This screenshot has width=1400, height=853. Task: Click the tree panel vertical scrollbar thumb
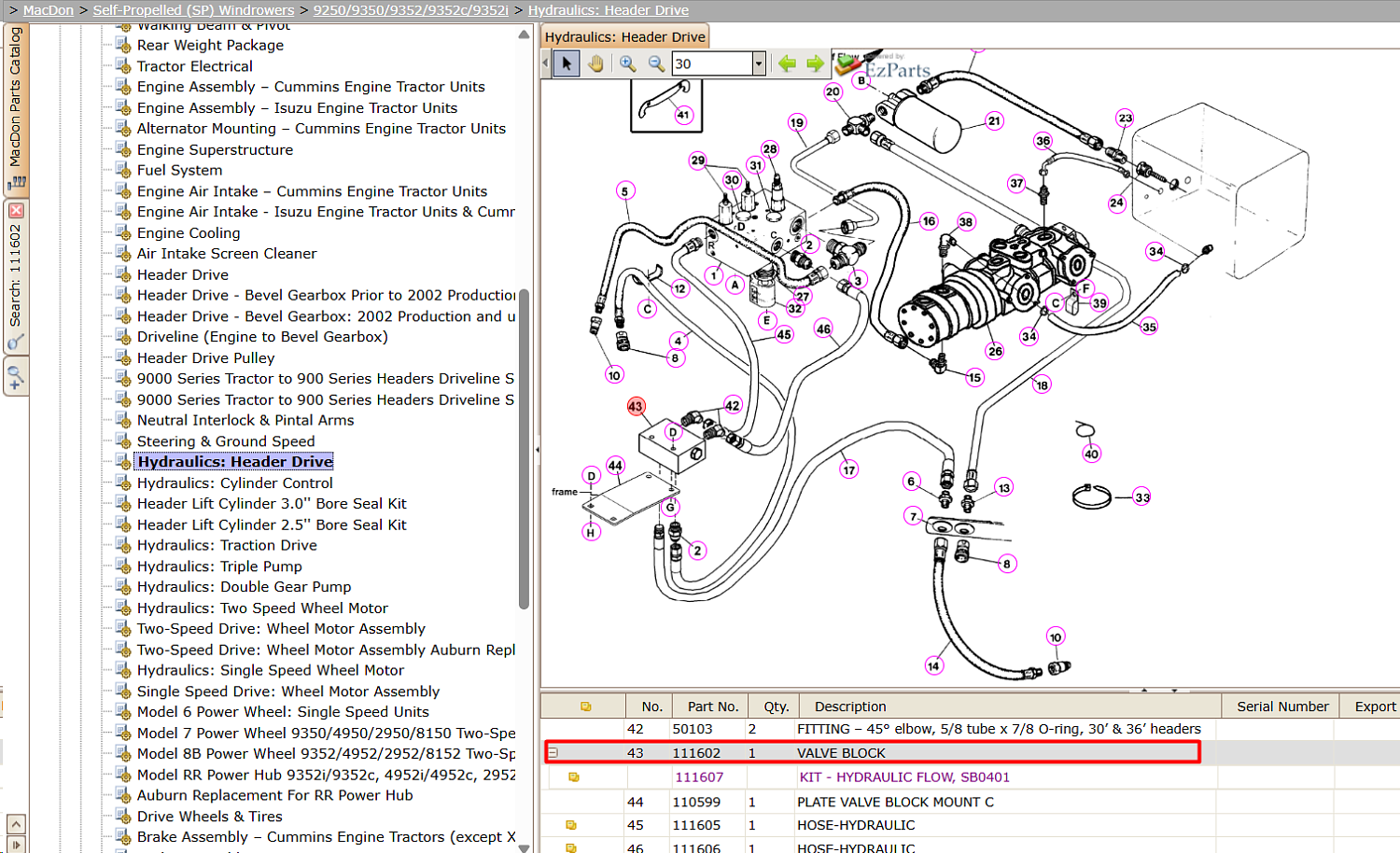(x=524, y=449)
